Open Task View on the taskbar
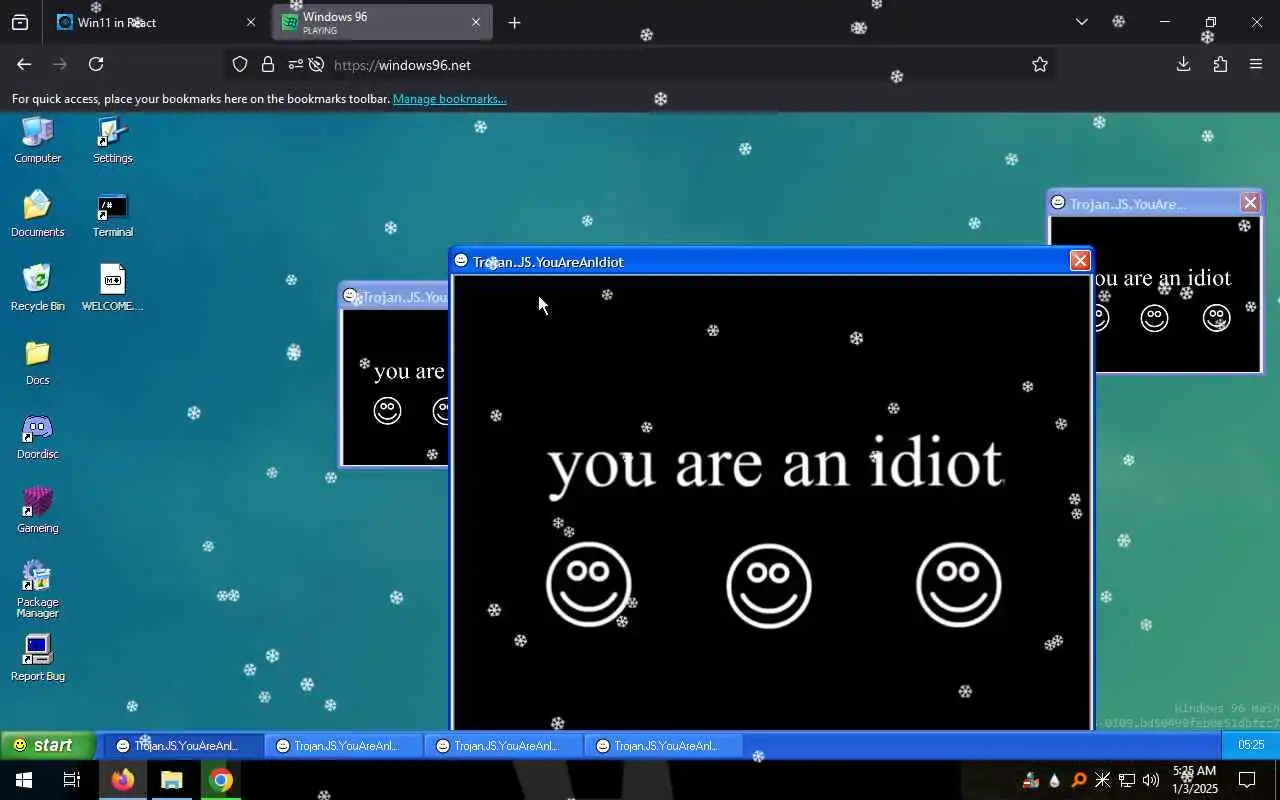 72,780
